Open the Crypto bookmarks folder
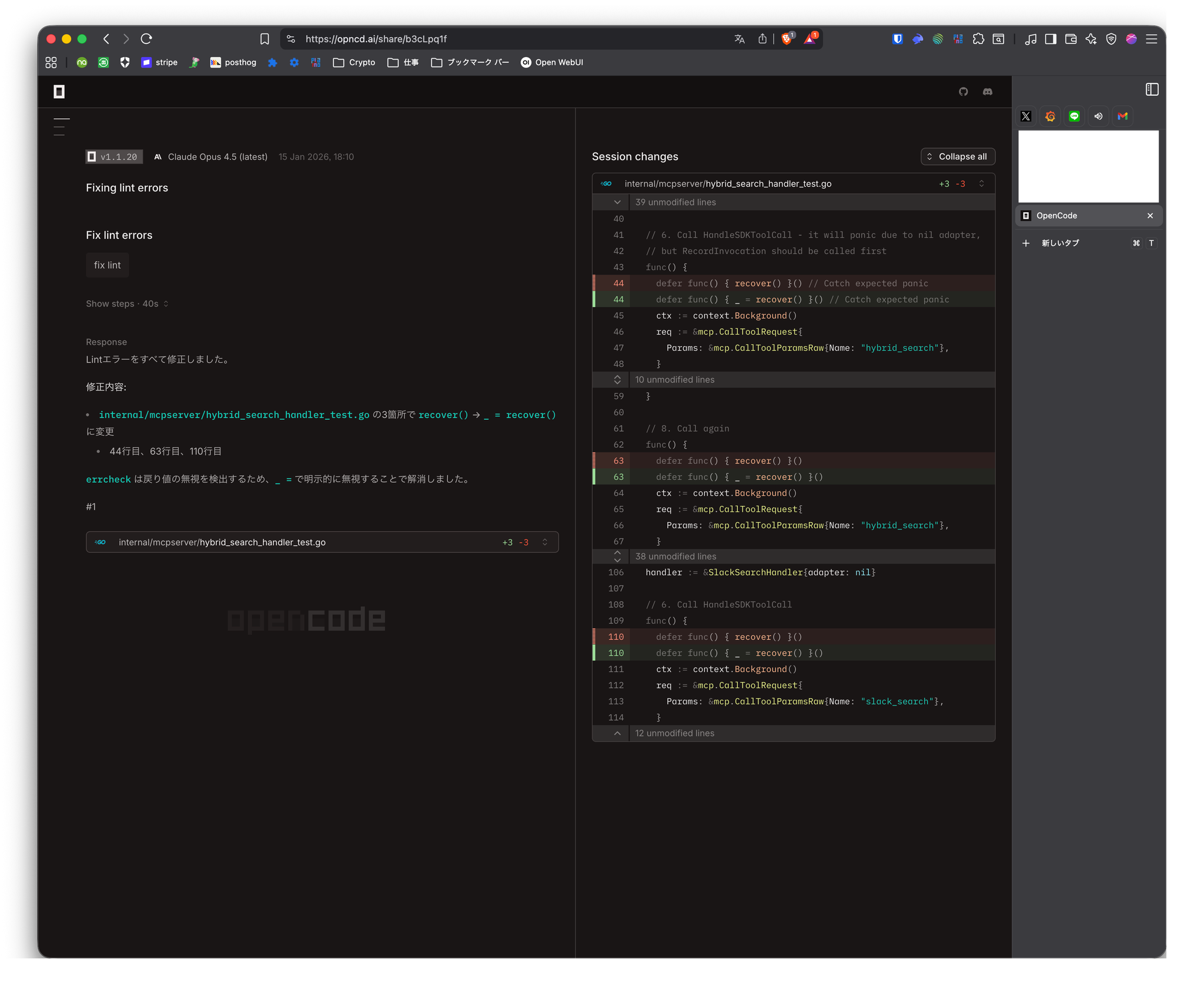This screenshot has height=1008, width=1204. pos(354,62)
